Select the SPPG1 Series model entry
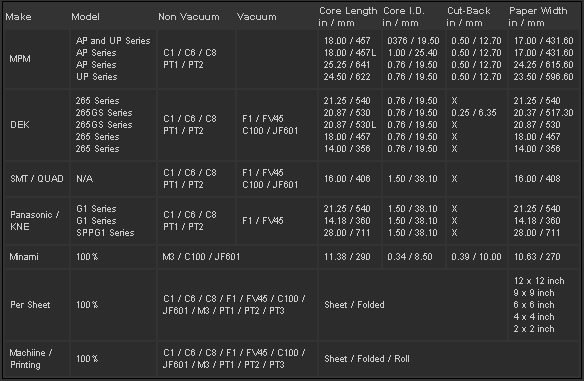This screenshot has height=381, width=584. (x=105, y=233)
